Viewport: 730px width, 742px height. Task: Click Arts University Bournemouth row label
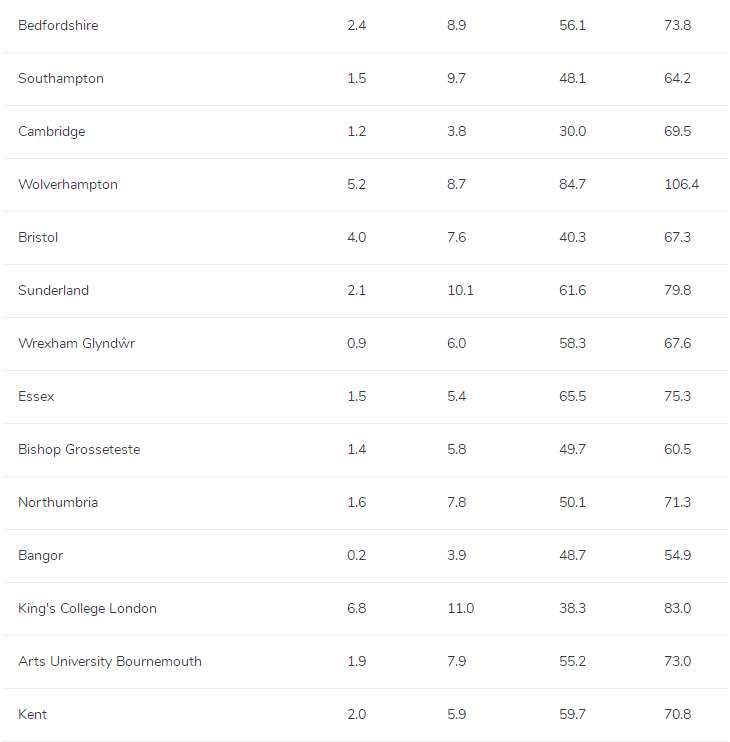pyautogui.click(x=110, y=661)
